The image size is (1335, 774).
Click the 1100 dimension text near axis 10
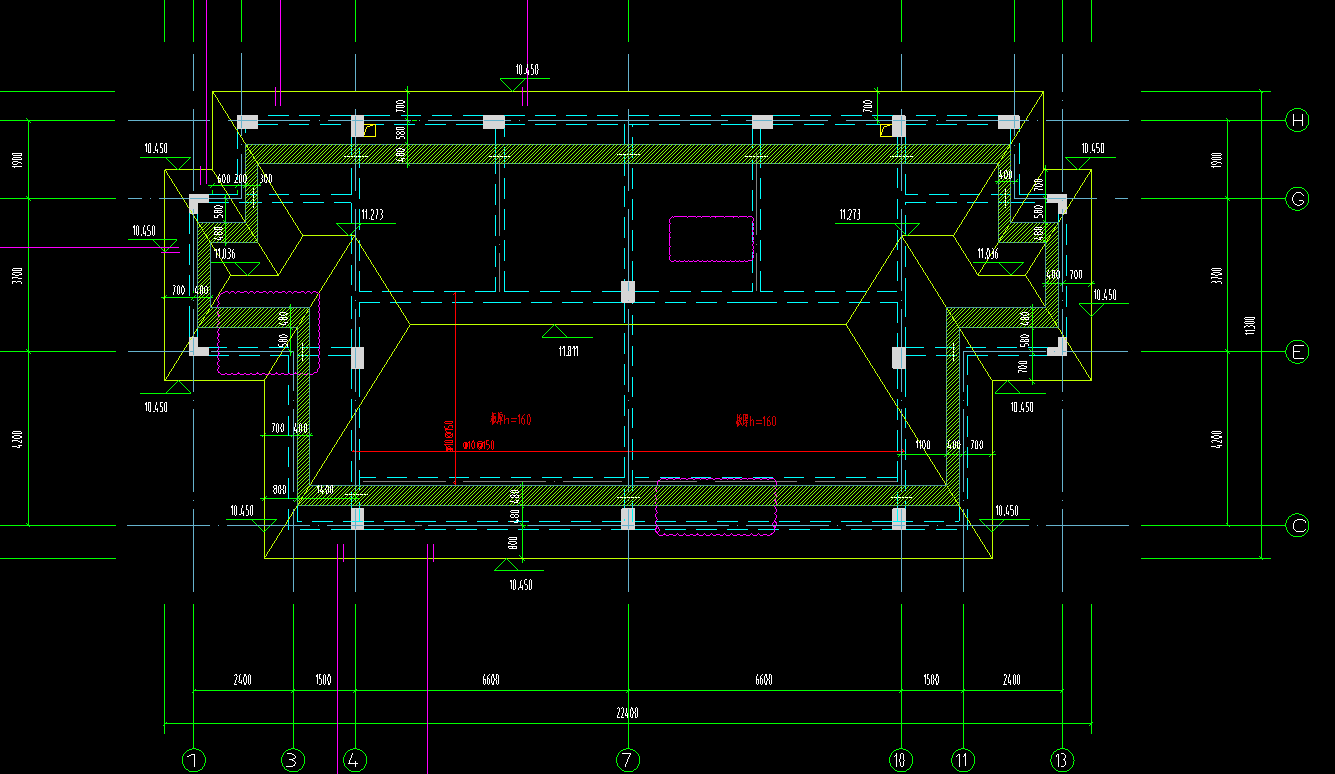click(x=922, y=444)
